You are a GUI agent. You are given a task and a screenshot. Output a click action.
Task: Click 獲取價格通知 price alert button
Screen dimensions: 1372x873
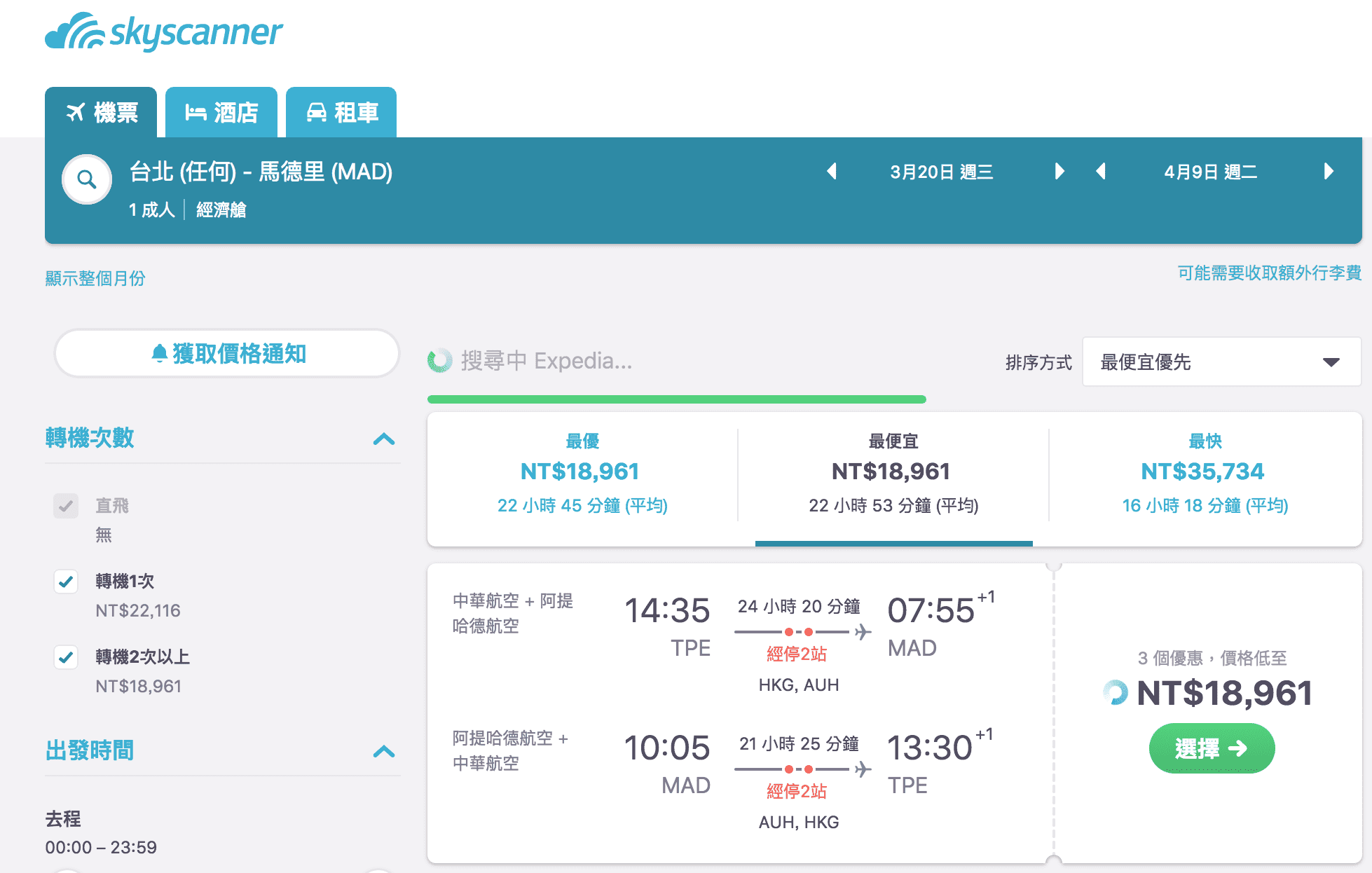227,354
